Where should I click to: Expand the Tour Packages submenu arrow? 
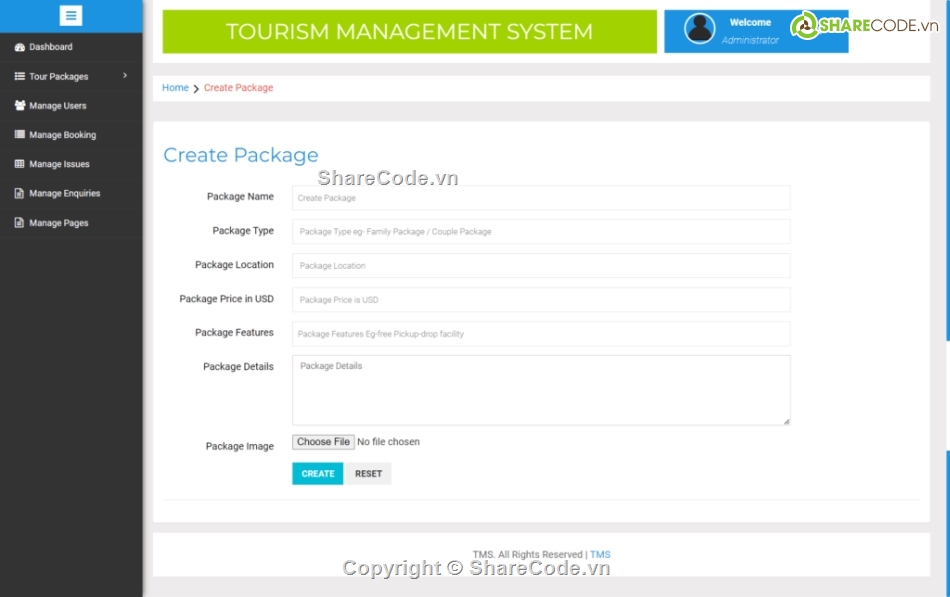coord(125,76)
